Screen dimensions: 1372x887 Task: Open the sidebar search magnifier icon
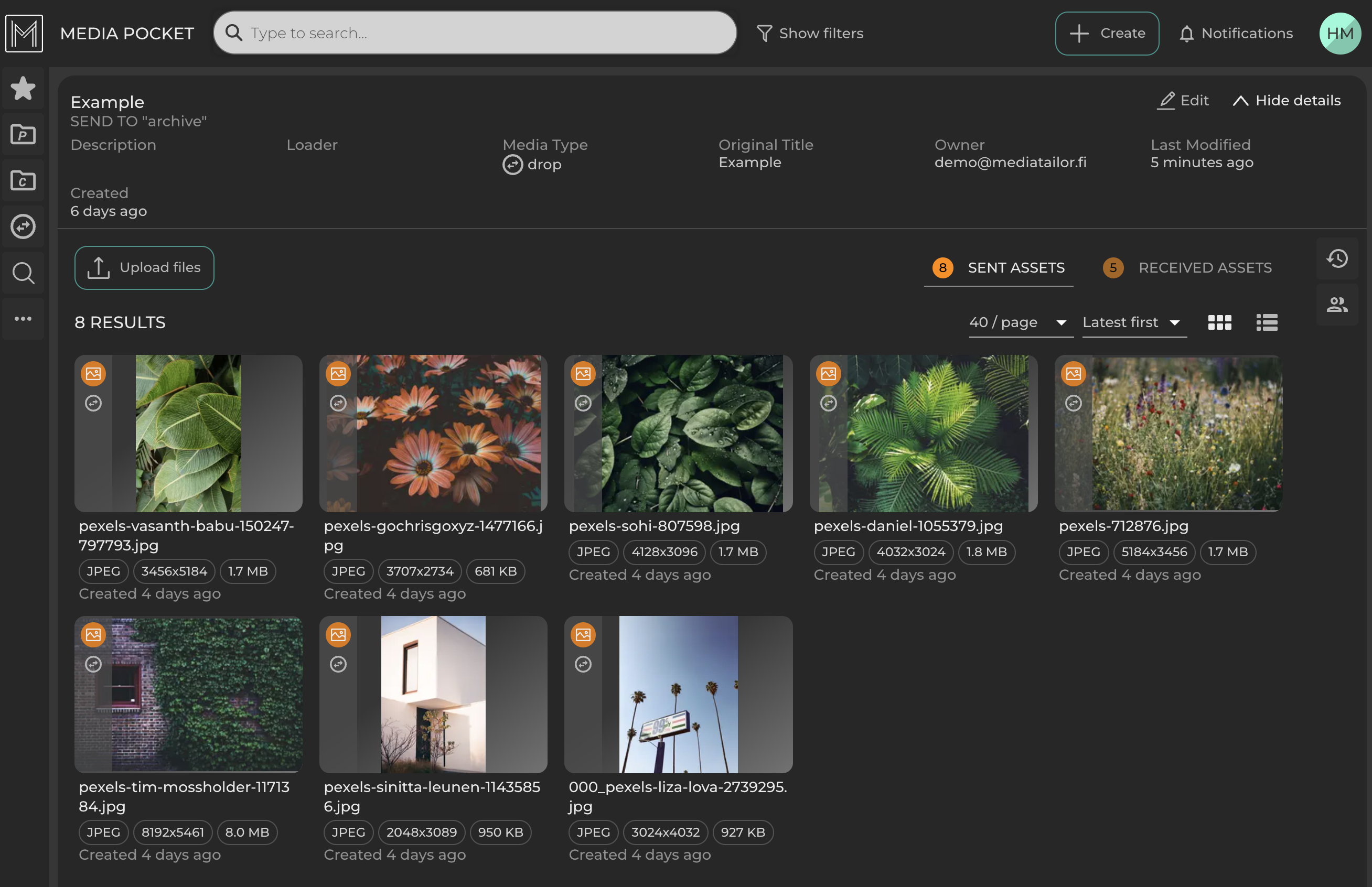pyautogui.click(x=23, y=273)
